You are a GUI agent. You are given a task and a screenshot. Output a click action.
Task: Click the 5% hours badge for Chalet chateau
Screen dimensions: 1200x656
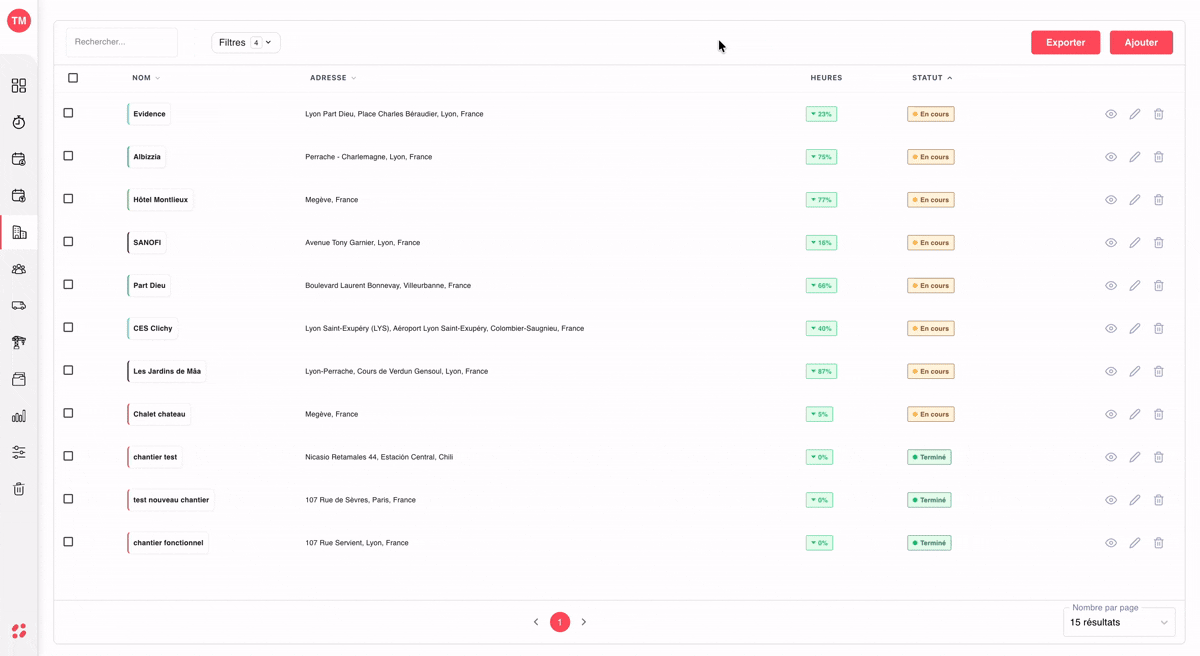pyautogui.click(x=819, y=414)
